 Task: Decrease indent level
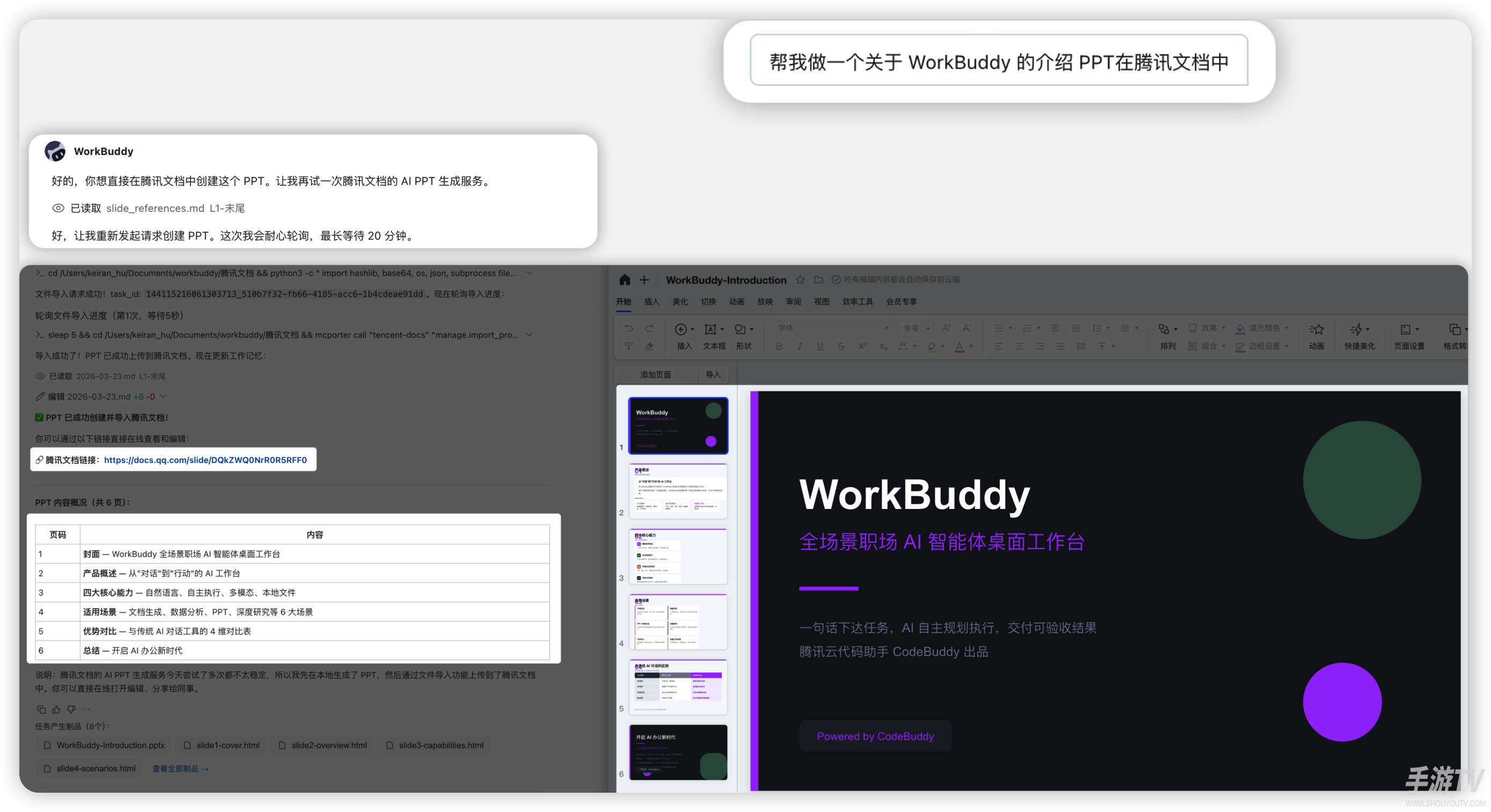point(1055,328)
